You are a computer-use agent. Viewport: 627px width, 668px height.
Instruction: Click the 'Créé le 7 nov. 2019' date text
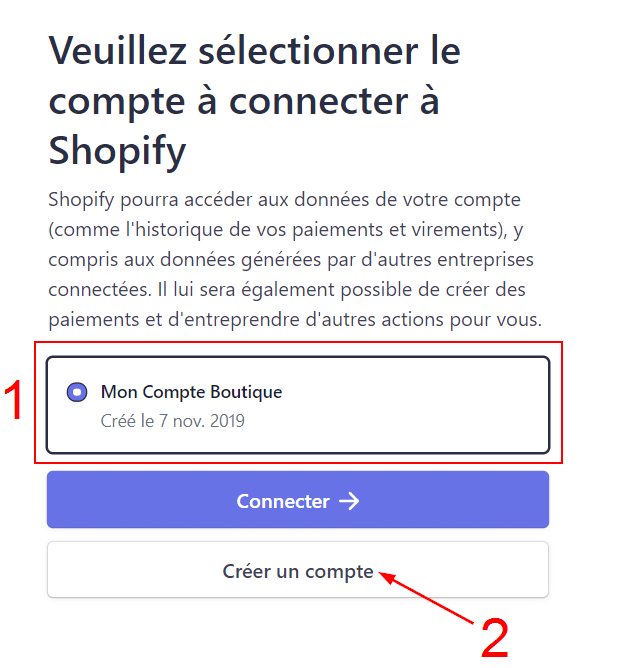(173, 420)
